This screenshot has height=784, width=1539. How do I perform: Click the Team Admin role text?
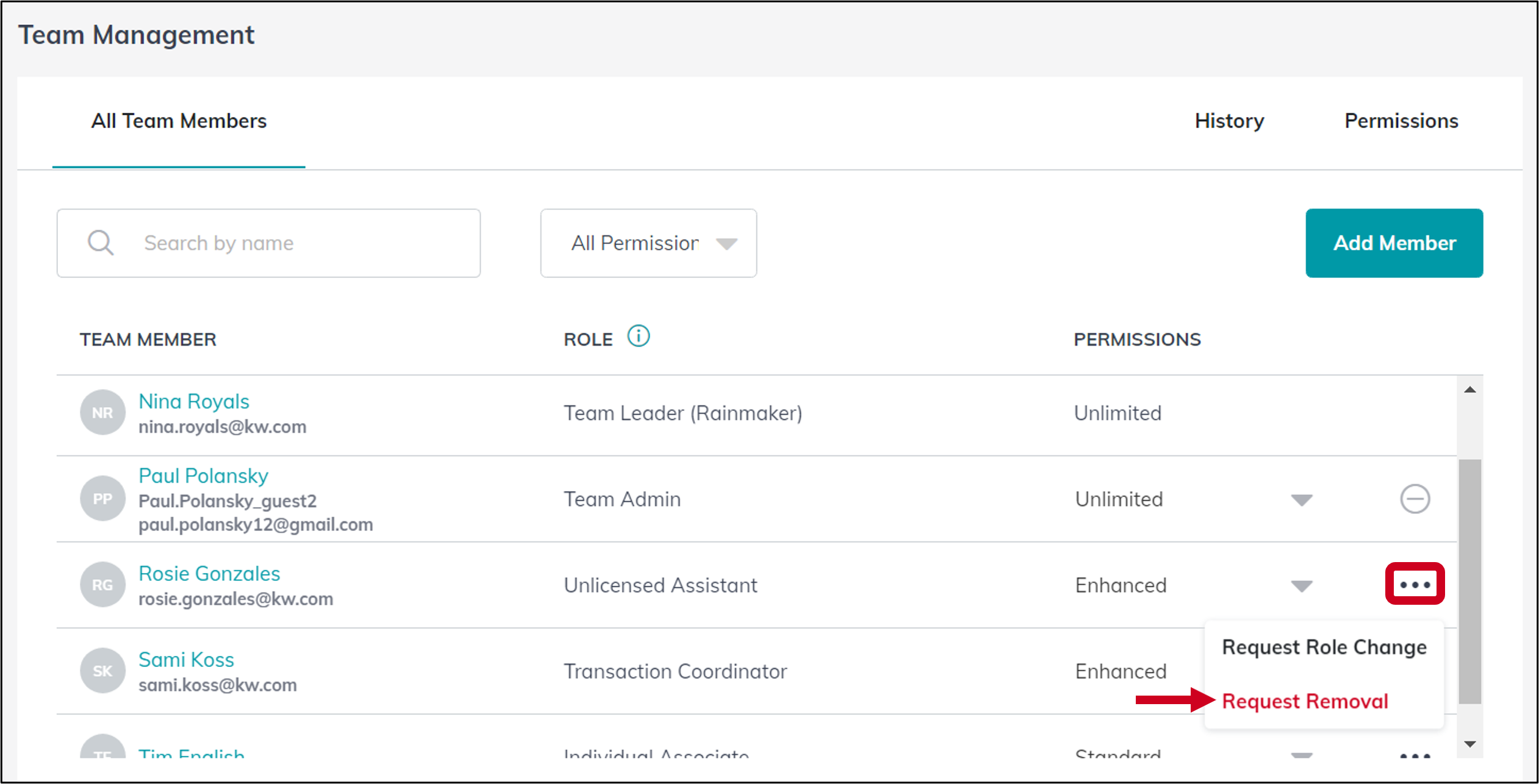pyautogui.click(x=622, y=499)
